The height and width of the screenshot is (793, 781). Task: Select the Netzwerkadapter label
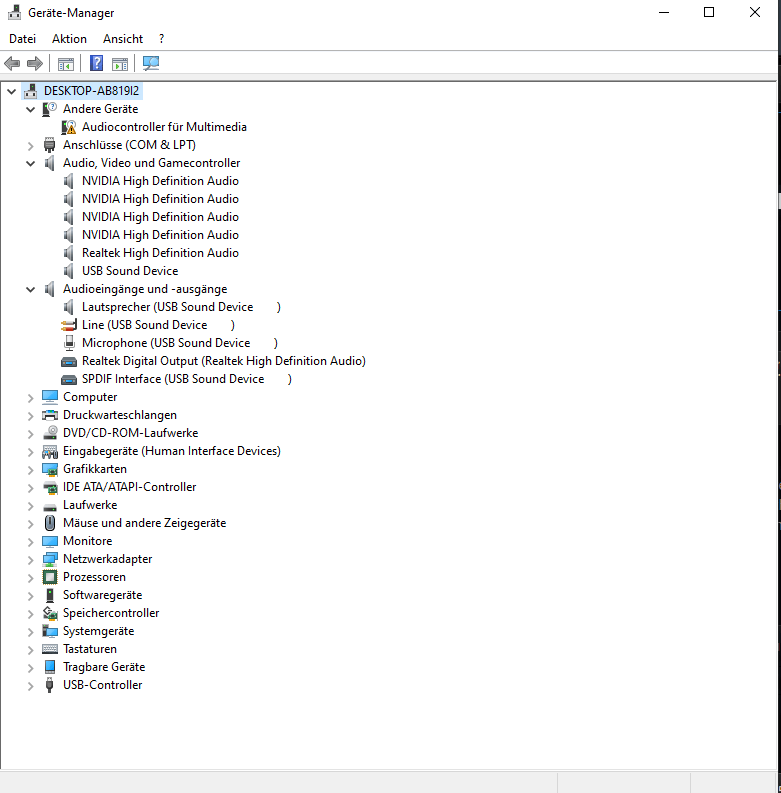pyautogui.click(x=107, y=559)
